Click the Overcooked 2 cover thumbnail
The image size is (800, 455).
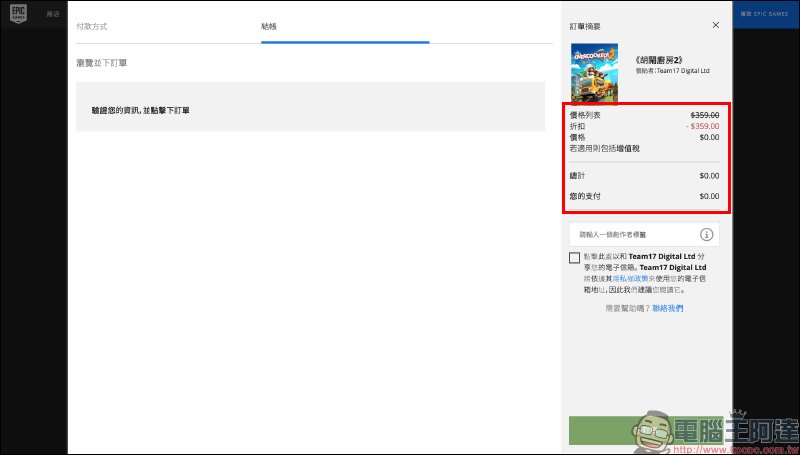click(x=593, y=72)
